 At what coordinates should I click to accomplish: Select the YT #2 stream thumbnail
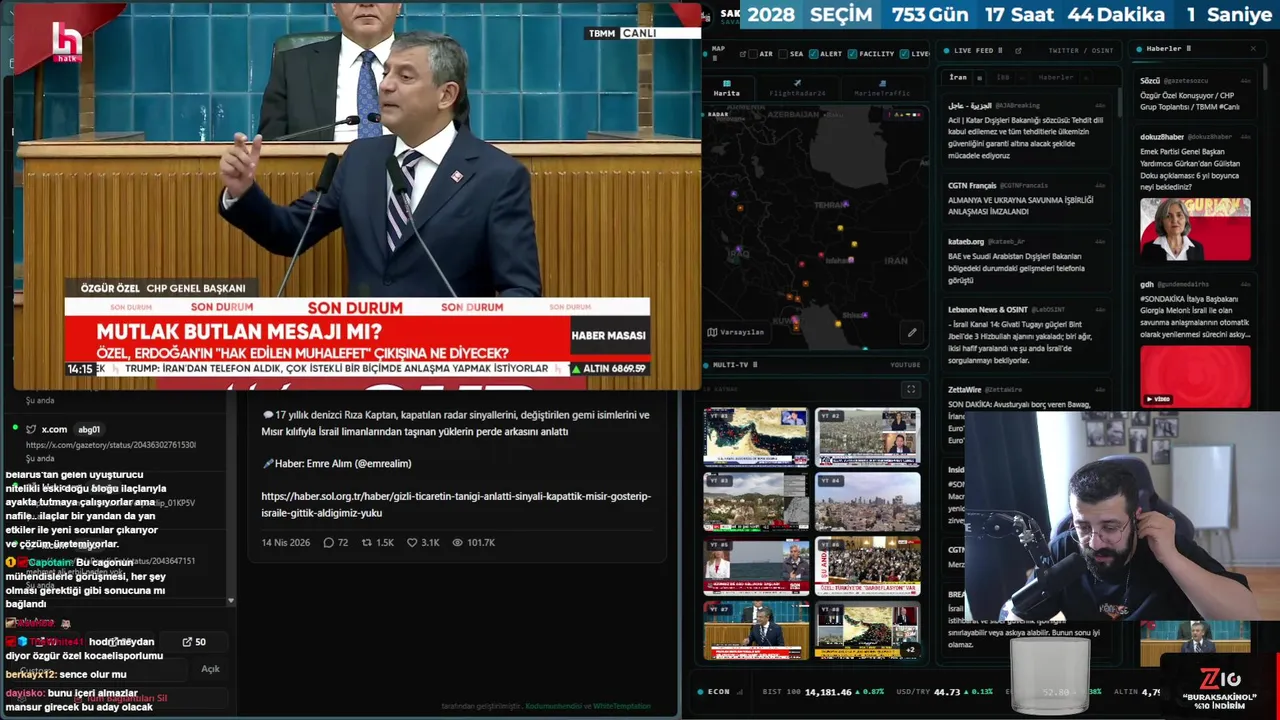[868, 436]
